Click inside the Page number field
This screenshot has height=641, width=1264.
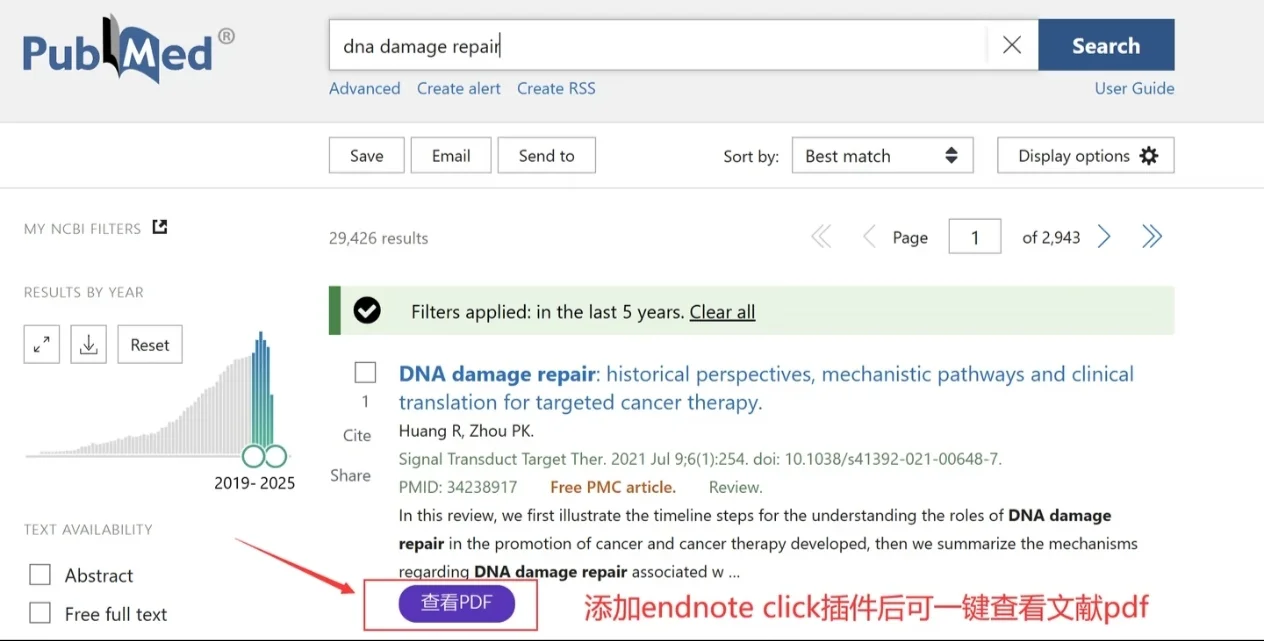pos(974,236)
